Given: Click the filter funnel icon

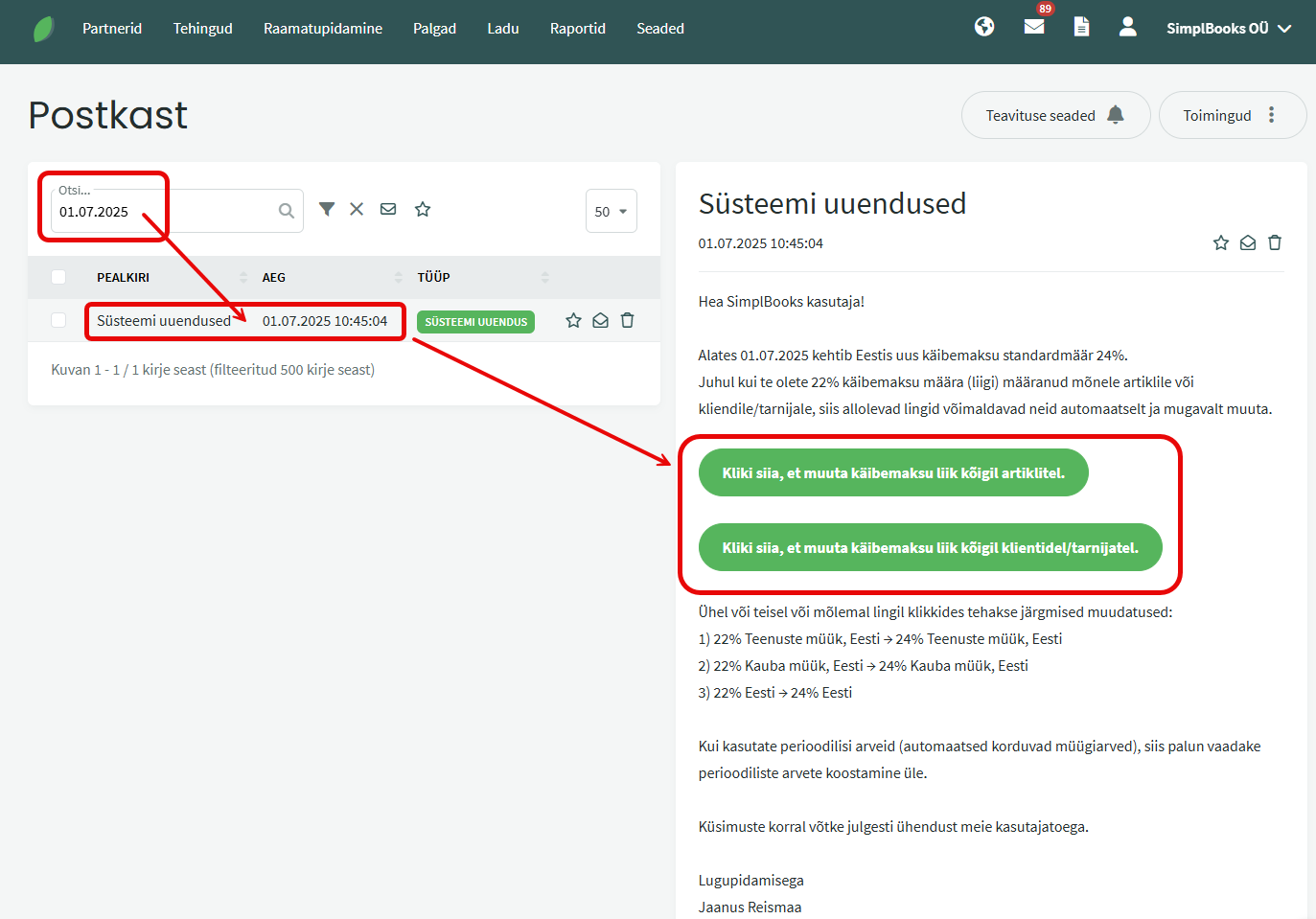Looking at the screenshot, I should click(327, 209).
